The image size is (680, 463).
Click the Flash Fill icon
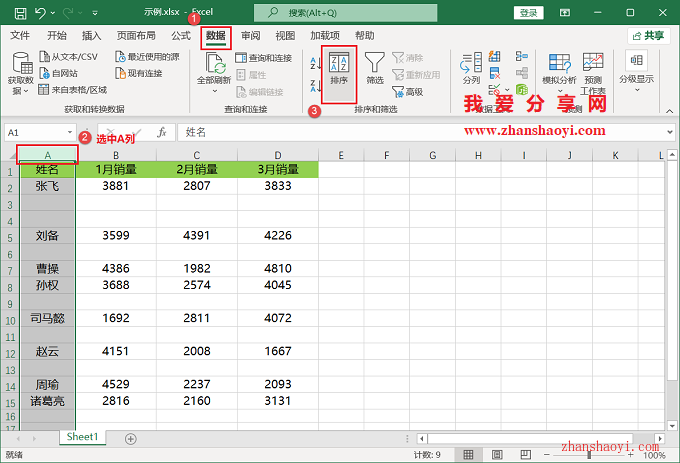point(494,56)
